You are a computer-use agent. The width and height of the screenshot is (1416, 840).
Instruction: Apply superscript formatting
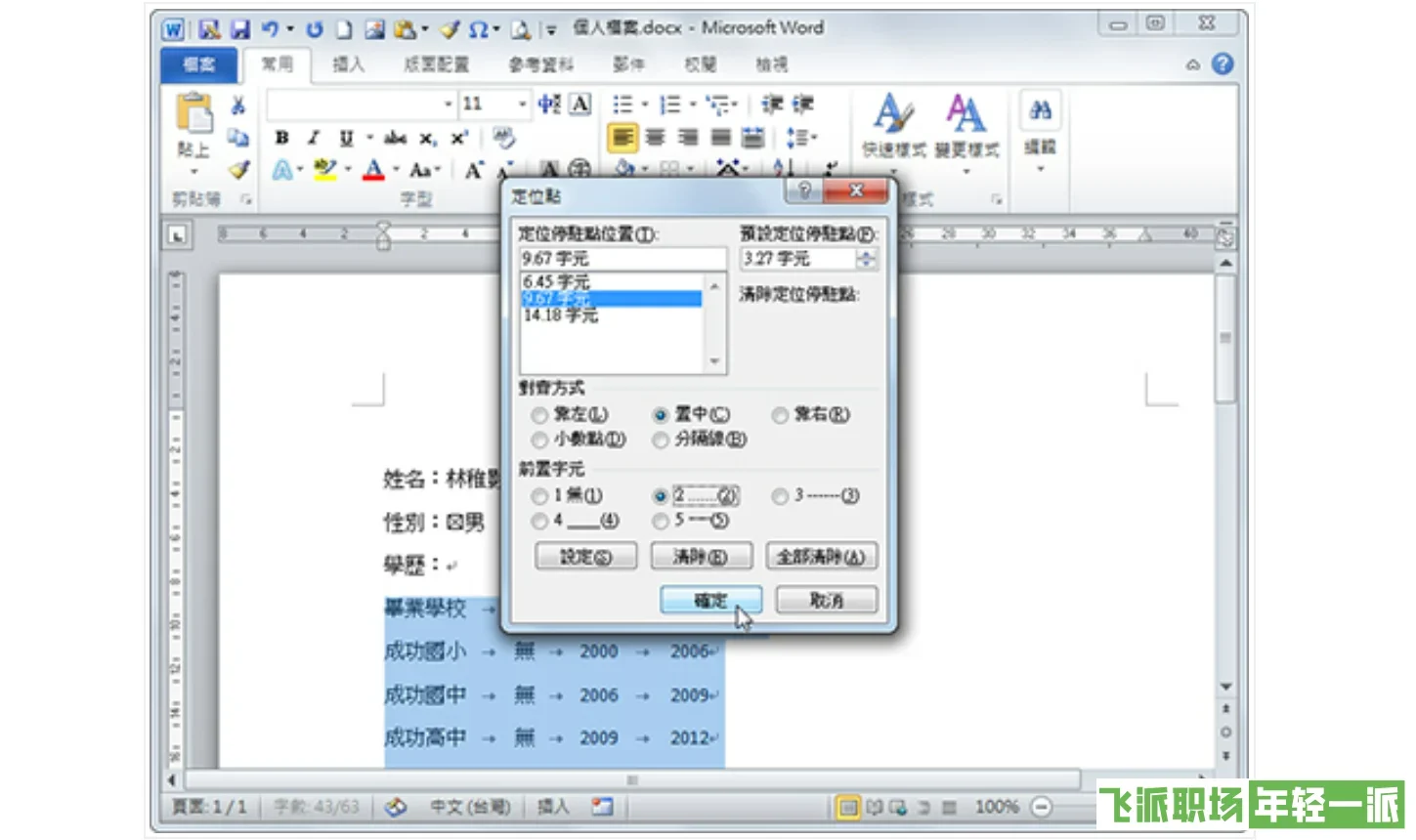point(458,138)
